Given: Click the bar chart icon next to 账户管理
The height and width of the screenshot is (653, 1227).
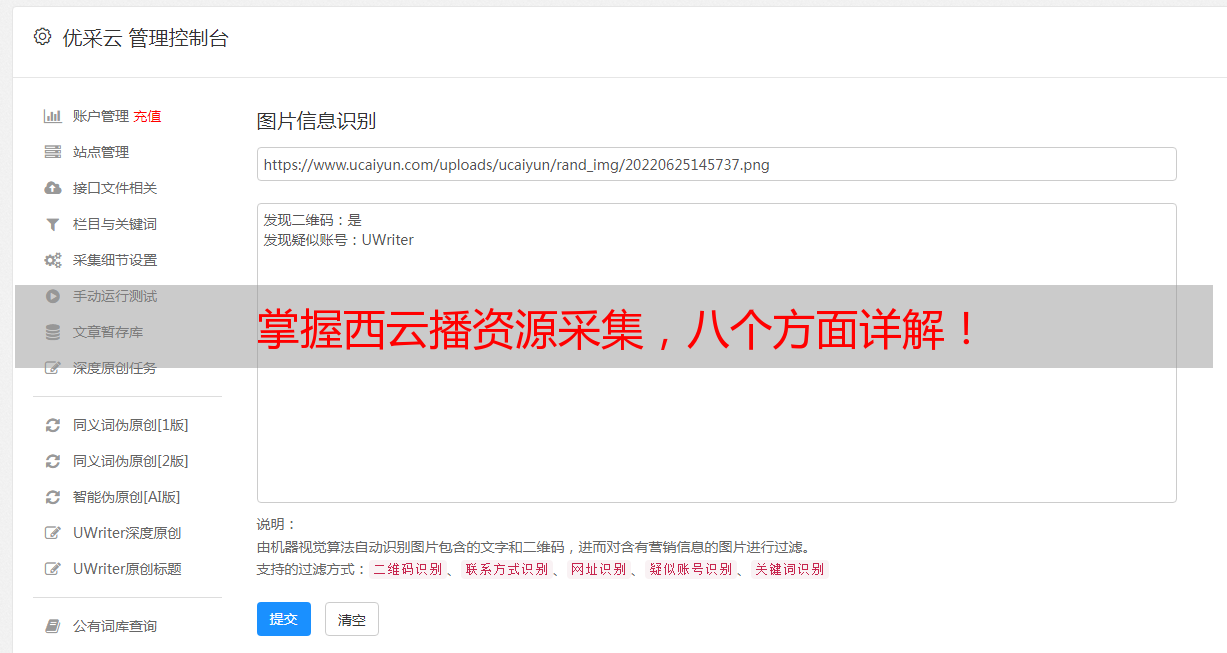Looking at the screenshot, I should [x=53, y=116].
